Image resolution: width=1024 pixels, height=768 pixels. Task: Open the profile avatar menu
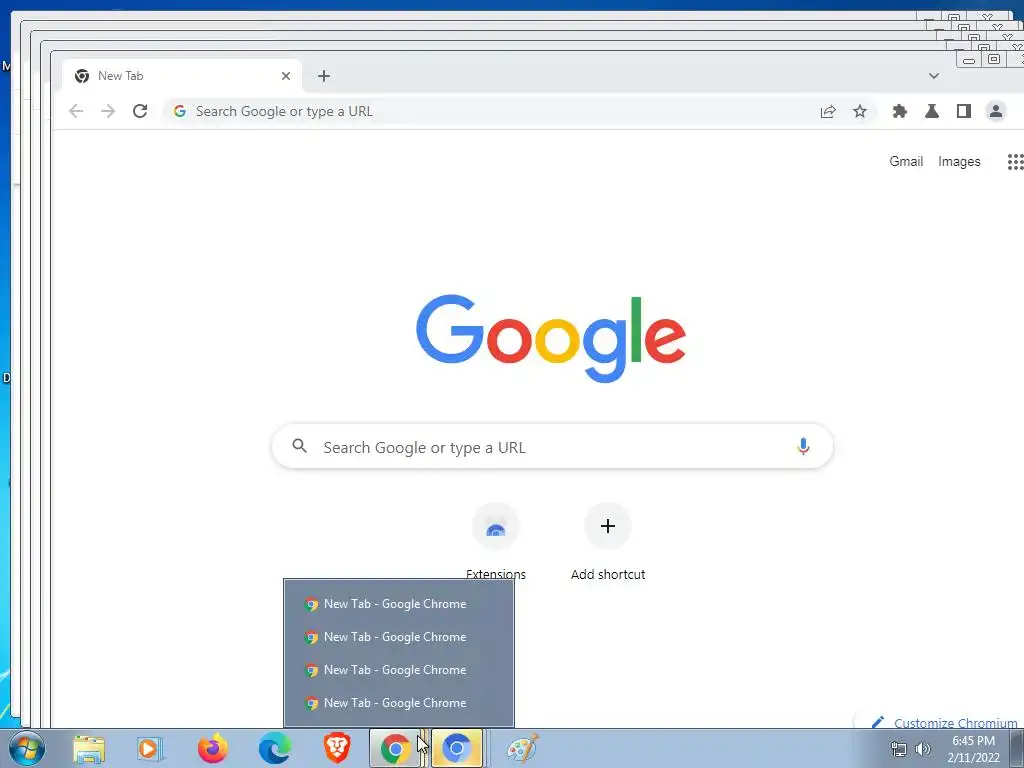click(x=996, y=111)
